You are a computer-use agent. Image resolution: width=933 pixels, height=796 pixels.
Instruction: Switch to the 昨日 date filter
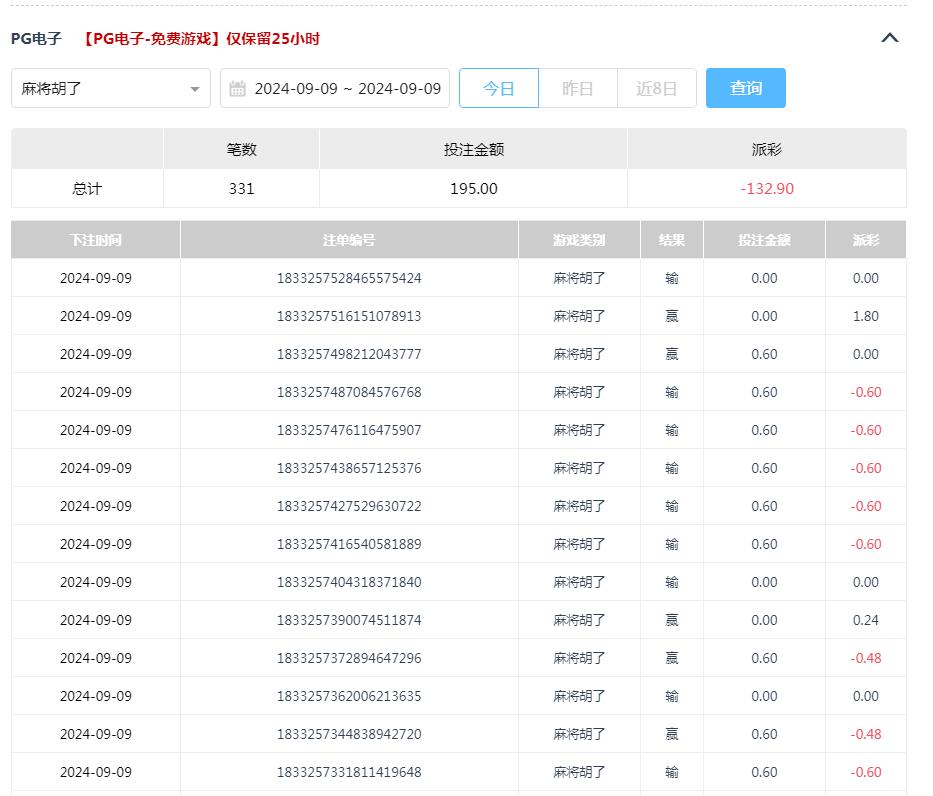click(x=577, y=88)
